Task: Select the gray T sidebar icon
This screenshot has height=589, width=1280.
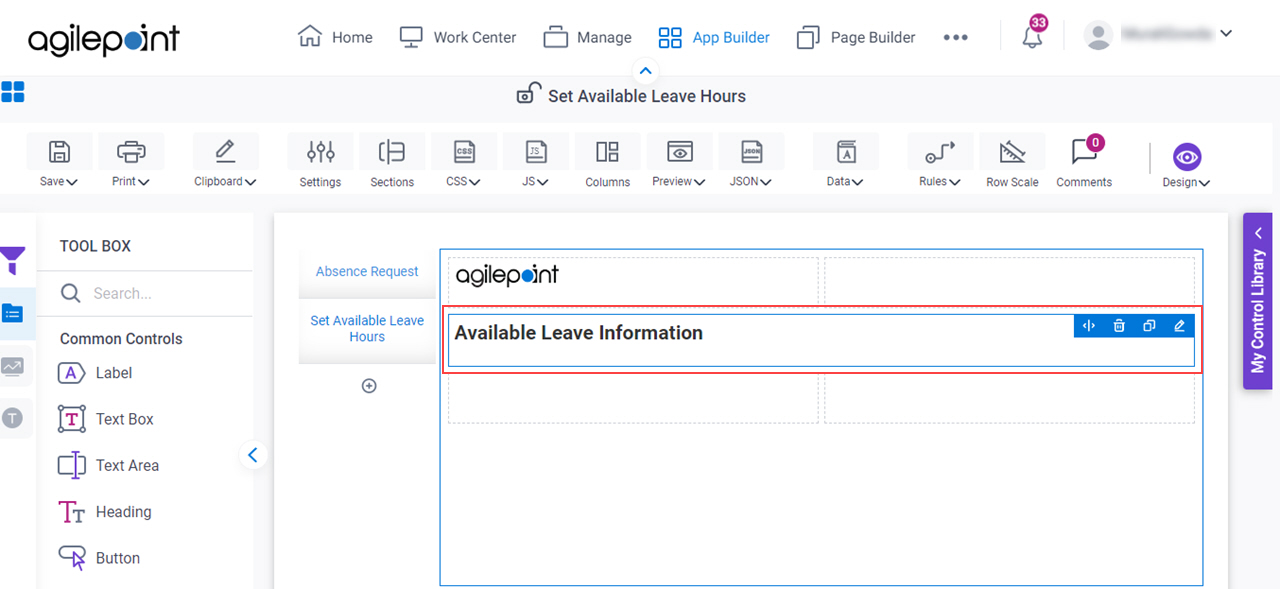Action: pos(12,418)
